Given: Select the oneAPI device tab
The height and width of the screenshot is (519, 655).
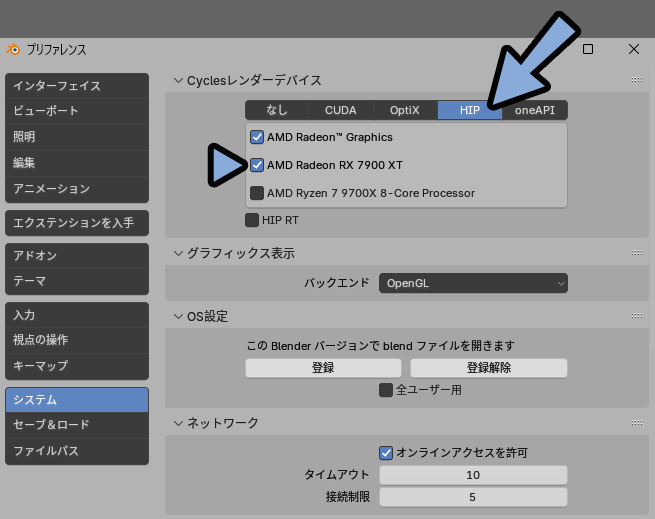Looking at the screenshot, I should 535,110.
